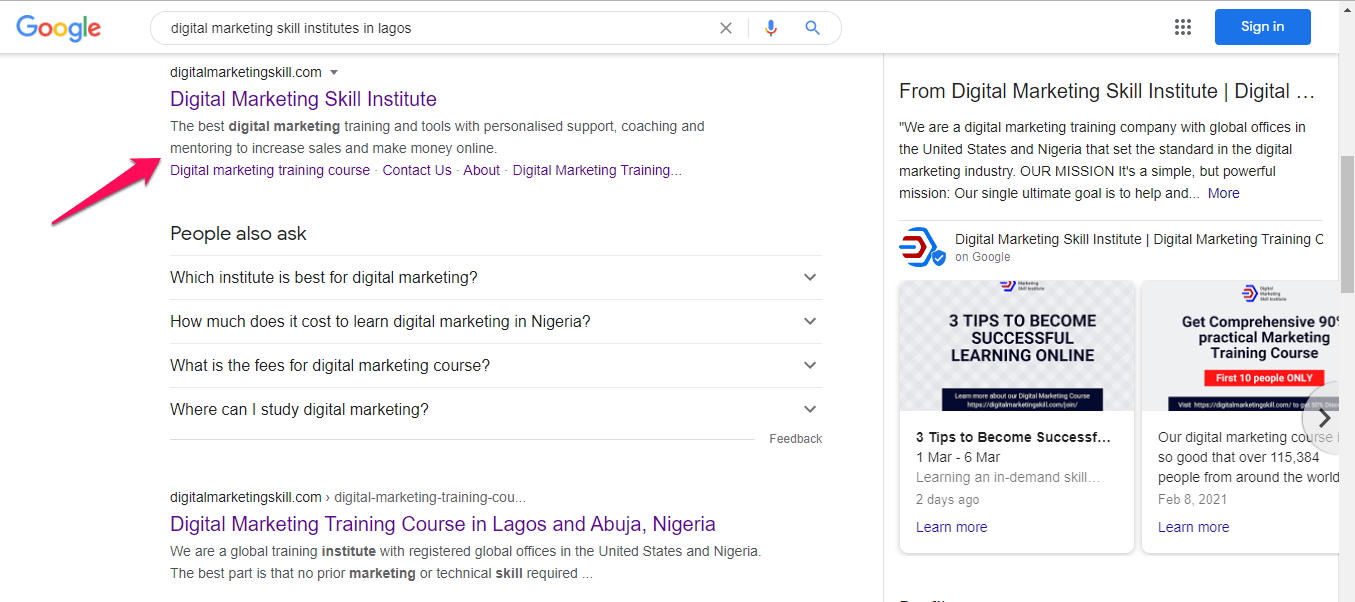The image size is (1355, 602).
Task: Open the Google apps grid
Action: pyautogui.click(x=1183, y=27)
